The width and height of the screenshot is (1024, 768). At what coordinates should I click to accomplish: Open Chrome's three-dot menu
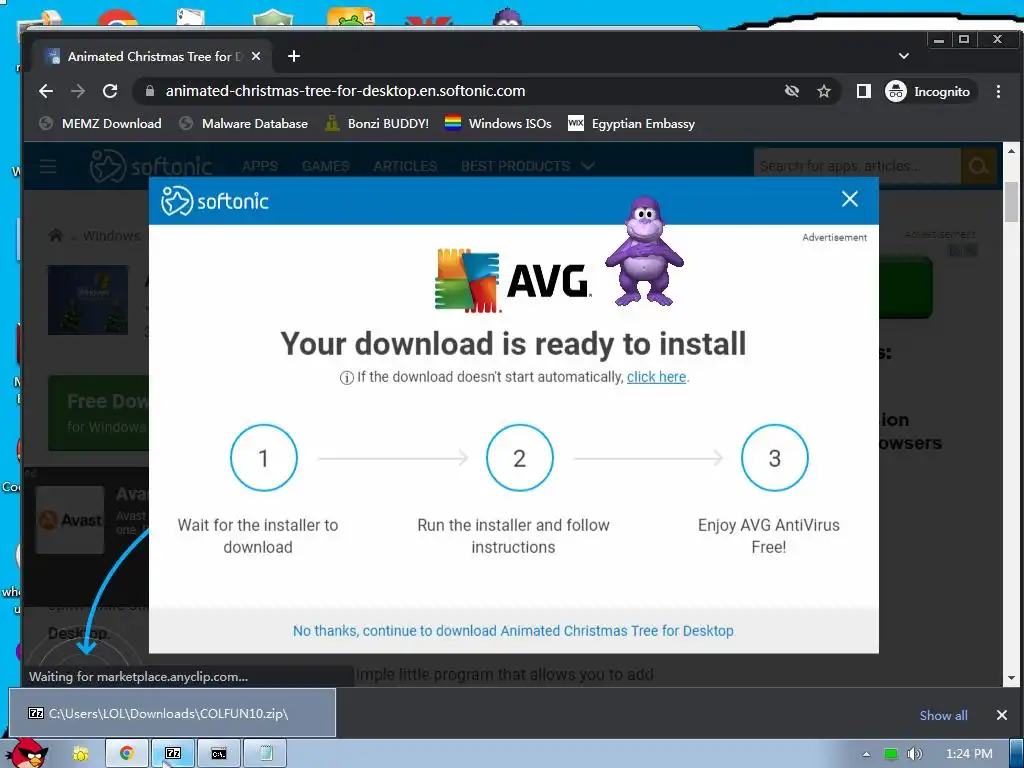[x=999, y=91]
